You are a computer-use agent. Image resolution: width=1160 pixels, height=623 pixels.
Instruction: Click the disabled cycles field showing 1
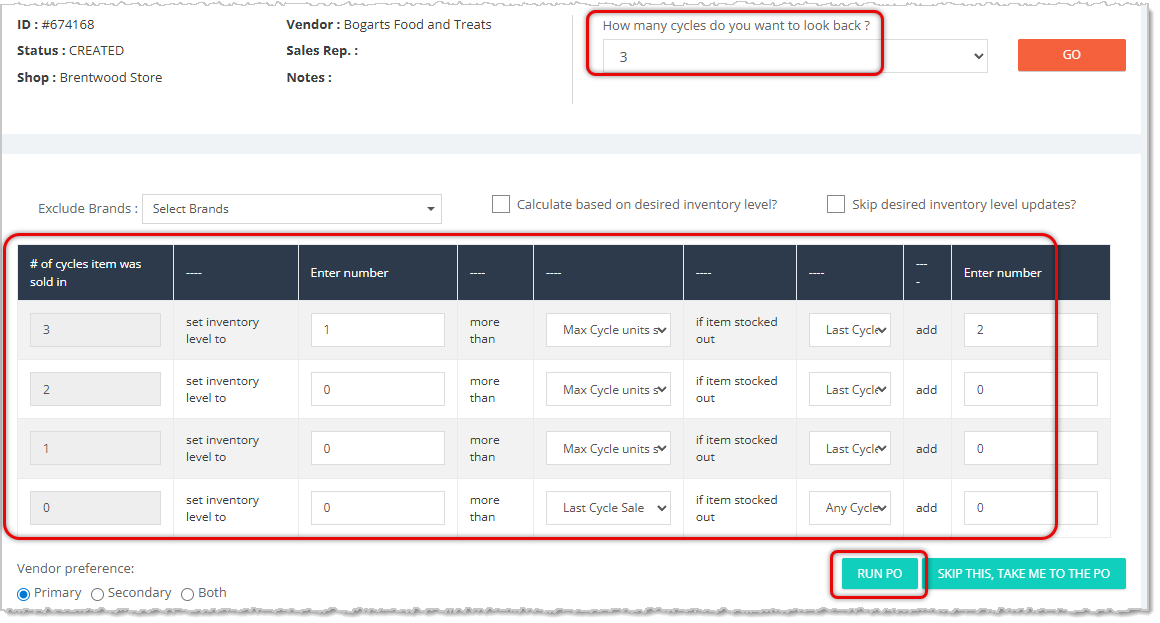pos(95,448)
